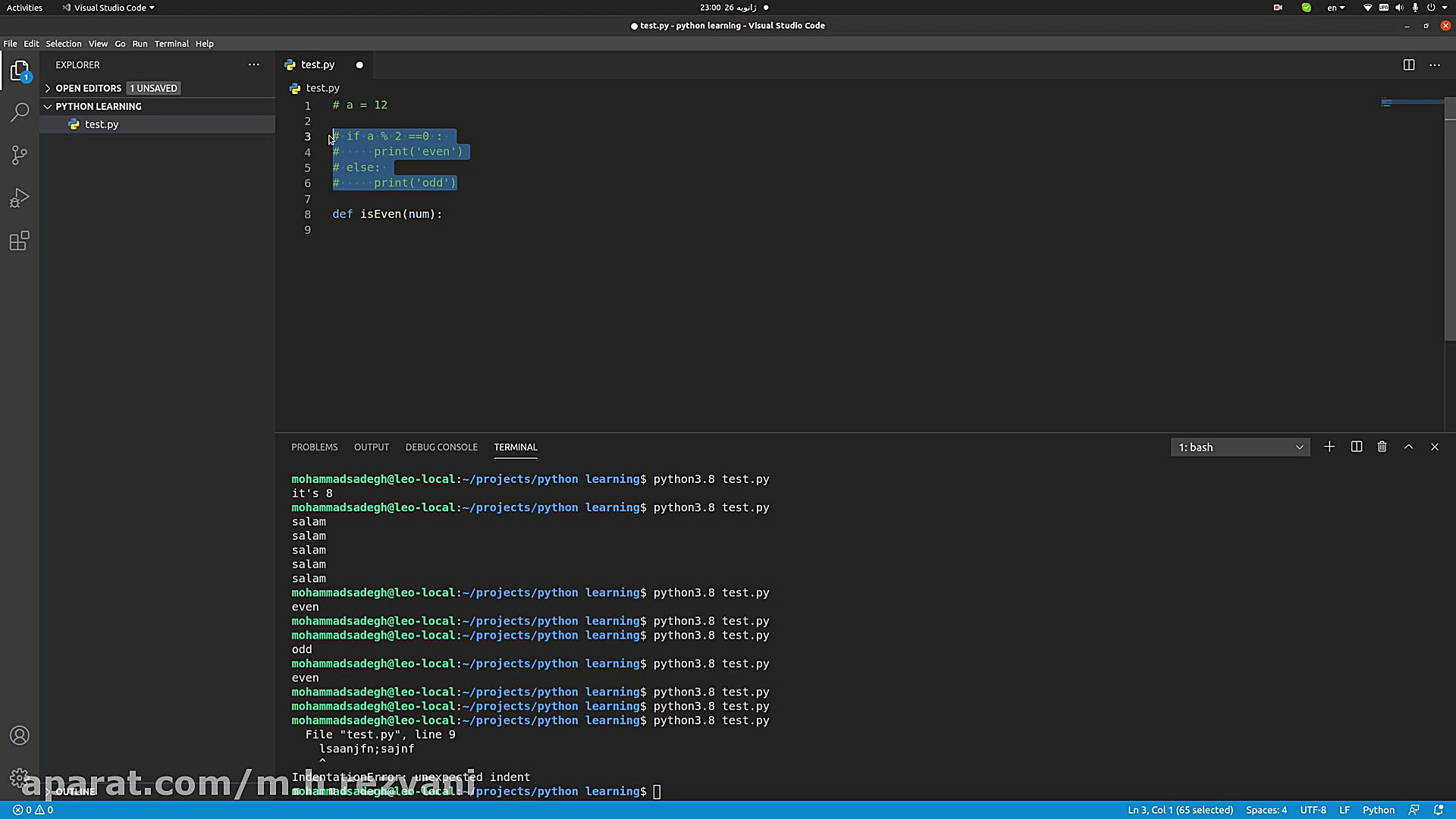1456x819 pixels.
Task: Open the Edit menu
Action: (x=31, y=43)
